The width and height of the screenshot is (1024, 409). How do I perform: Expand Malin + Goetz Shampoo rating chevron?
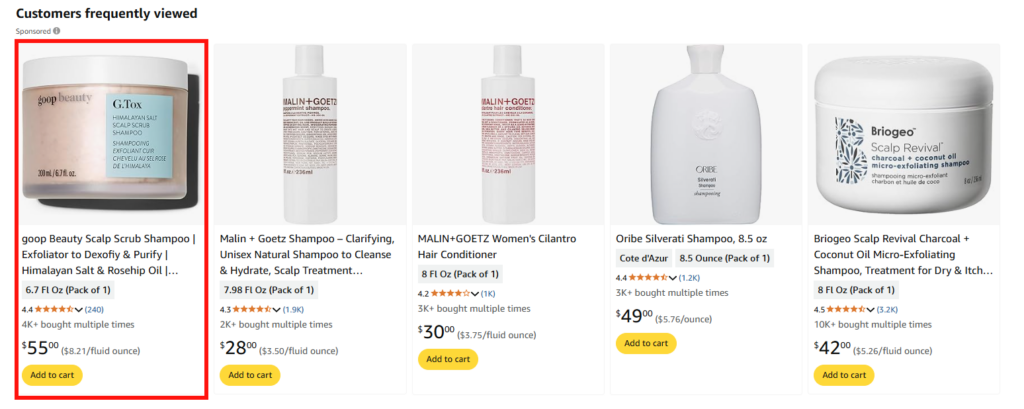[x=277, y=310]
